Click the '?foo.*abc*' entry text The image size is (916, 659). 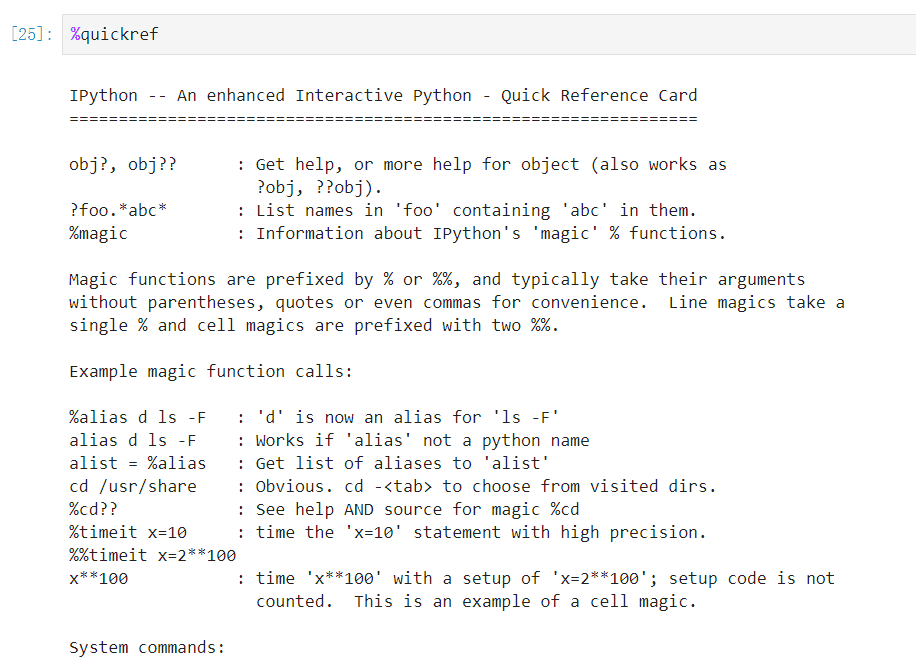click(x=117, y=211)
